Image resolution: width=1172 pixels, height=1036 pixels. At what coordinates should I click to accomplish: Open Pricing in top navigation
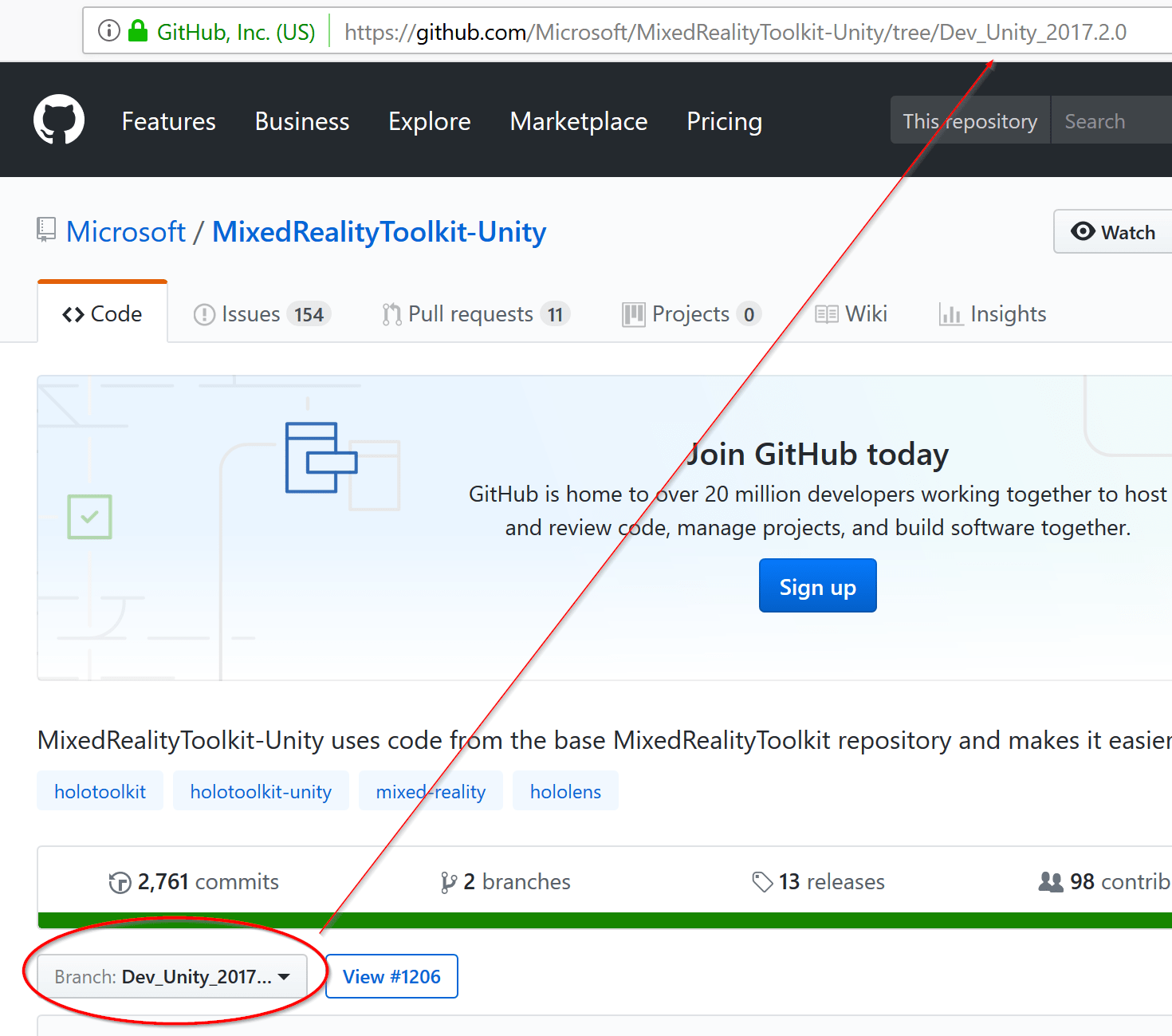(x=725, y=121)
